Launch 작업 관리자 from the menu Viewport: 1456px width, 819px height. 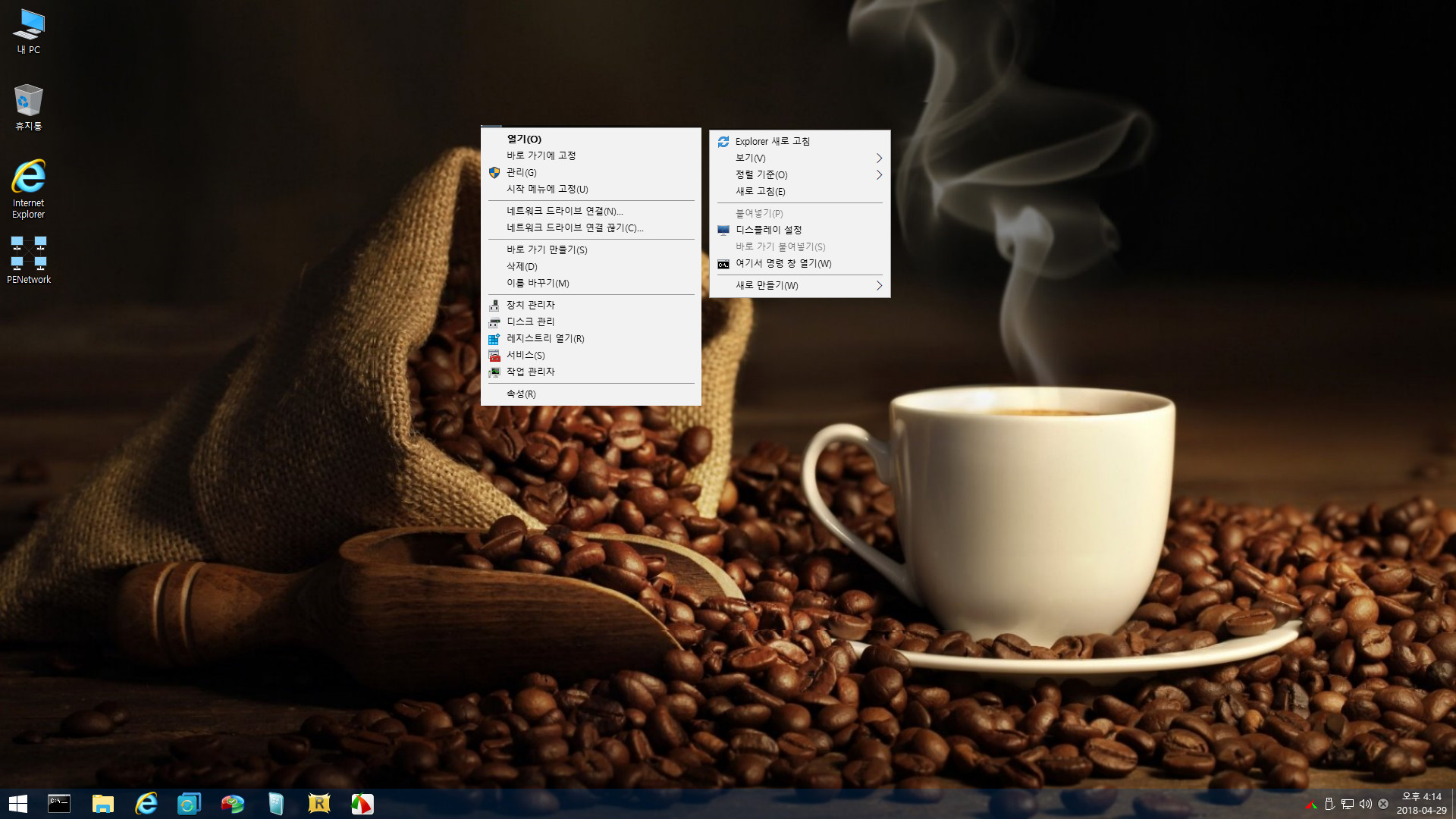click(x=591, y=372)
